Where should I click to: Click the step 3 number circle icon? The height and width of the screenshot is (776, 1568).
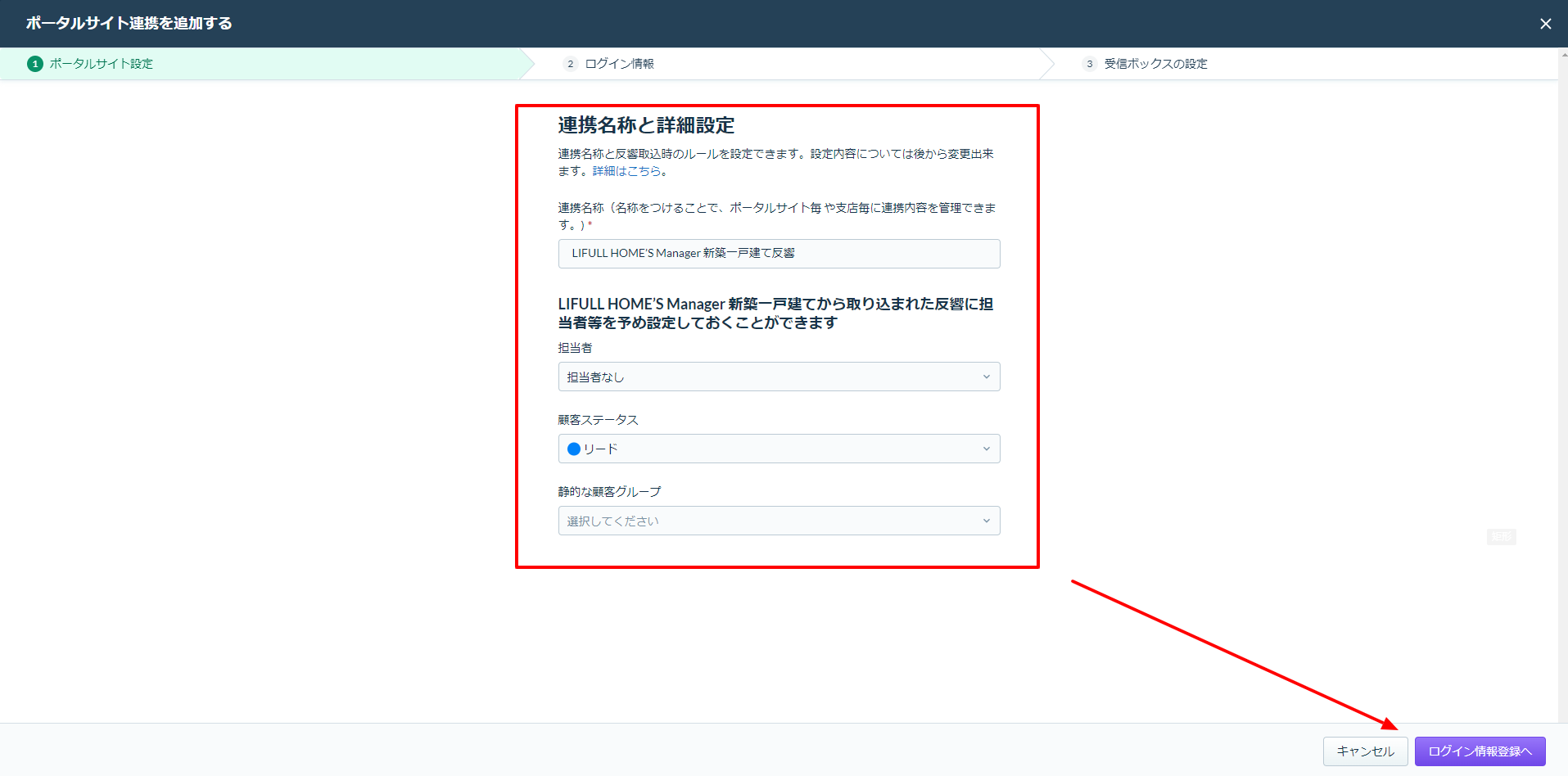click(x=1089, y=64)
